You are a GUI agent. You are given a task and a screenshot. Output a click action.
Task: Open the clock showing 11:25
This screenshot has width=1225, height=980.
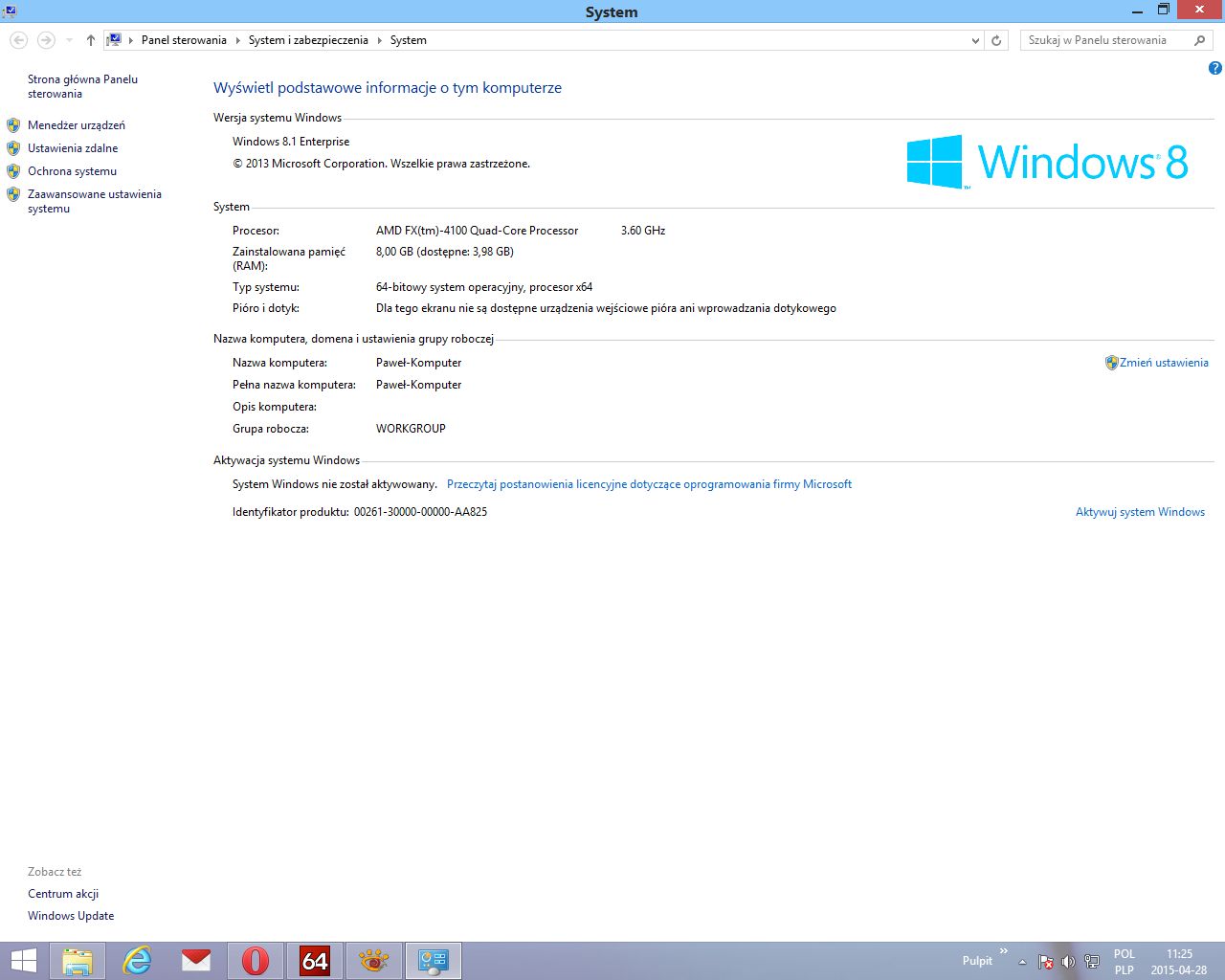pyautogui.click(x=1179, y=962)
